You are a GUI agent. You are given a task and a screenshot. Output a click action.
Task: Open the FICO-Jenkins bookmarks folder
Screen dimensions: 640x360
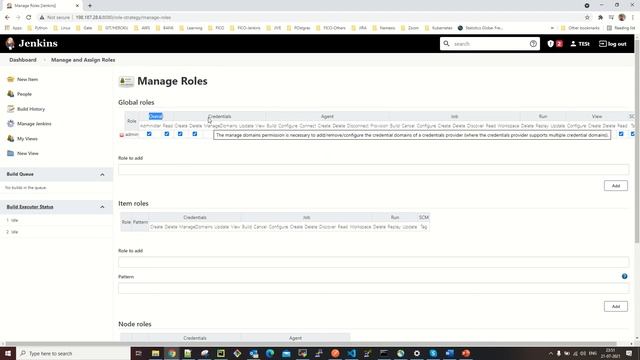pyautogui.click(x=245, y=28)
